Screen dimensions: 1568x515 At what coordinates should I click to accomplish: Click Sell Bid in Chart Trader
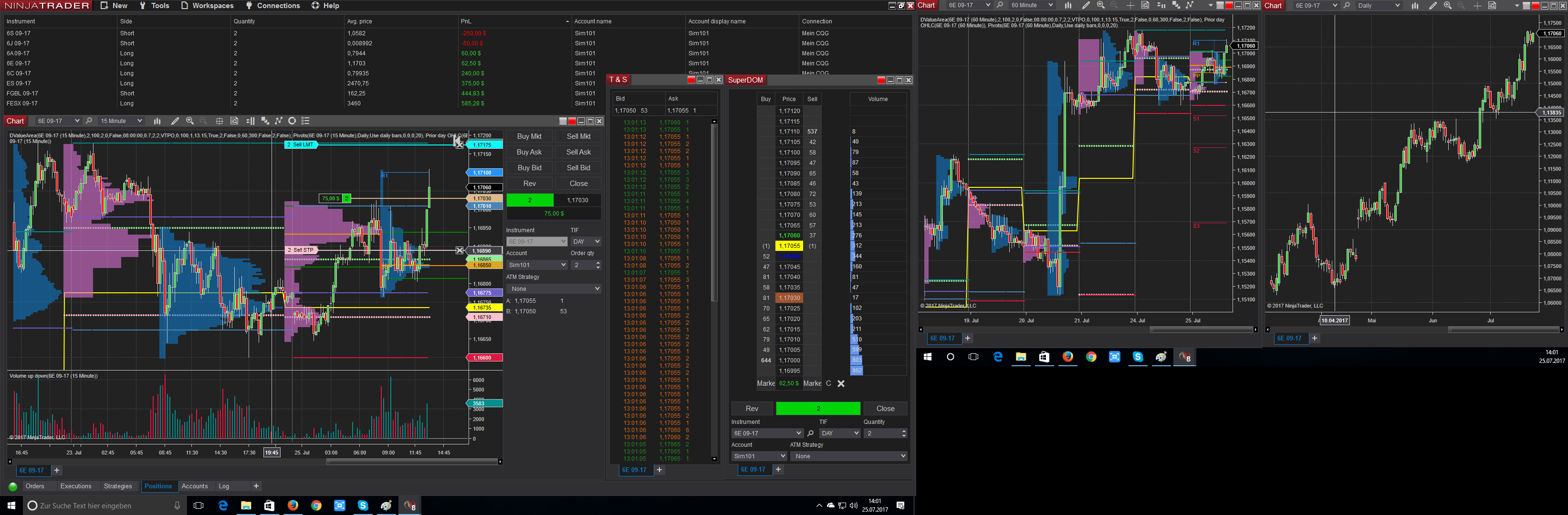coord(578,168)
